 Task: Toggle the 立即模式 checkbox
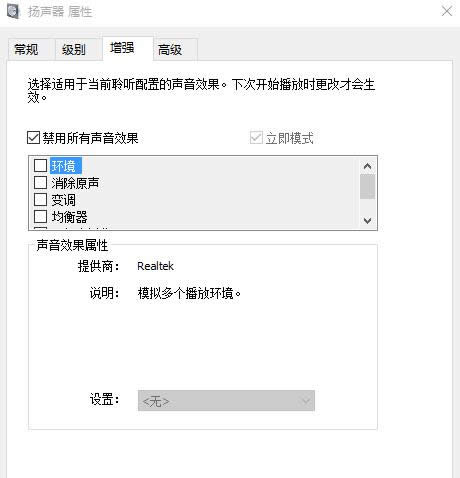point(256,138)
